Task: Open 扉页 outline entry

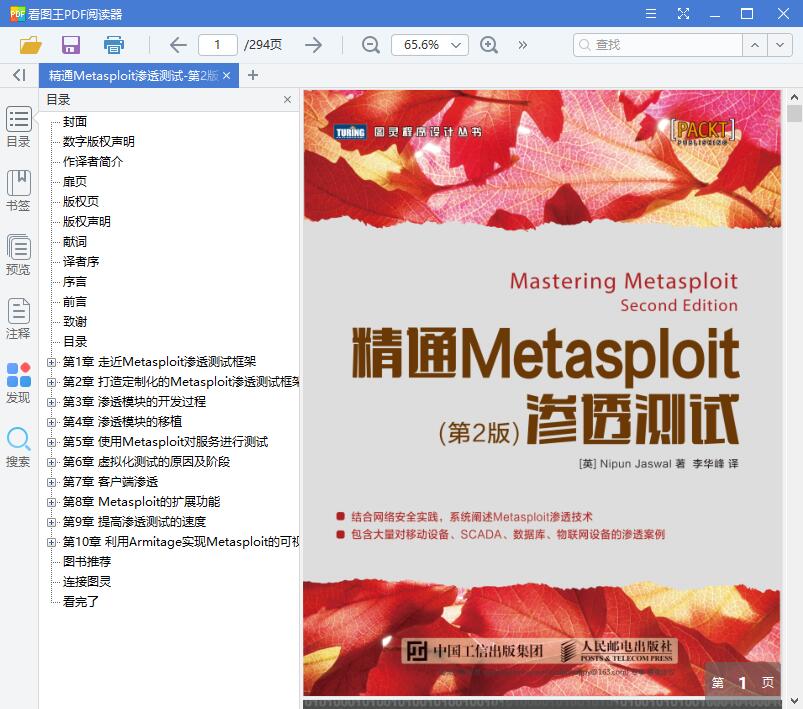Action: (75, 181)
